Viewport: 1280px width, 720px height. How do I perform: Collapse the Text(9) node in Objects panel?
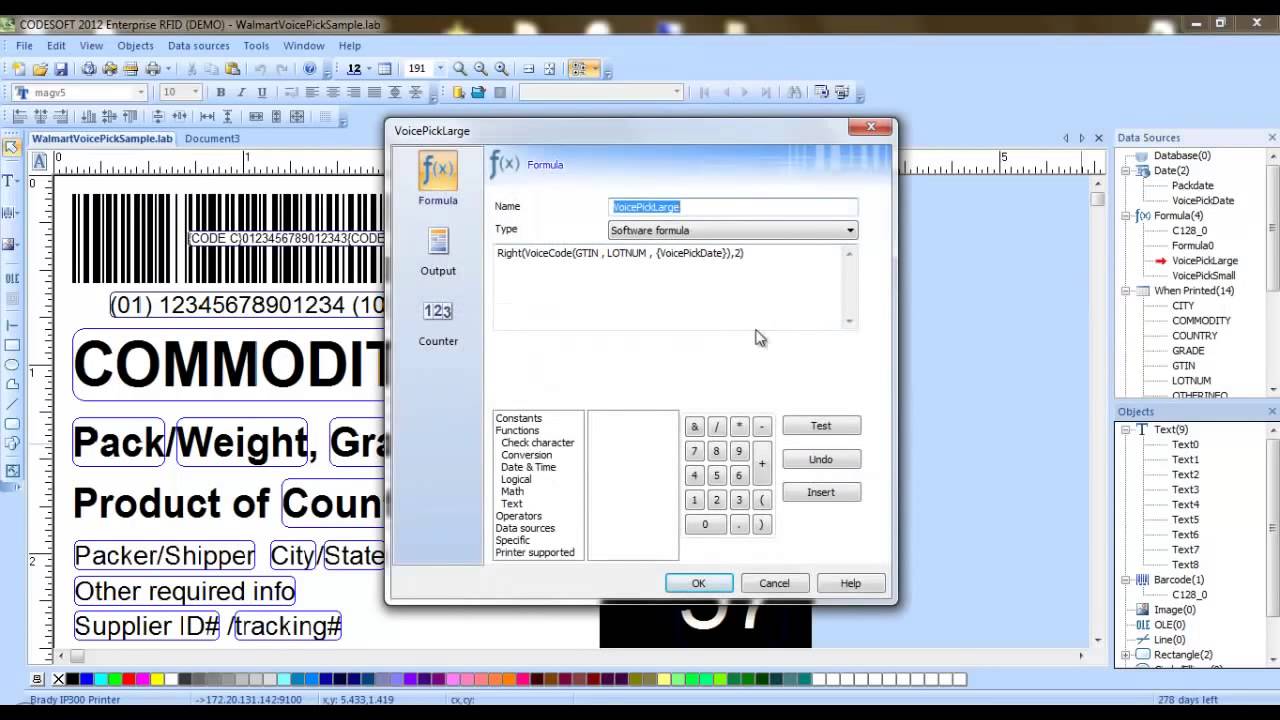coord(1126,430)
